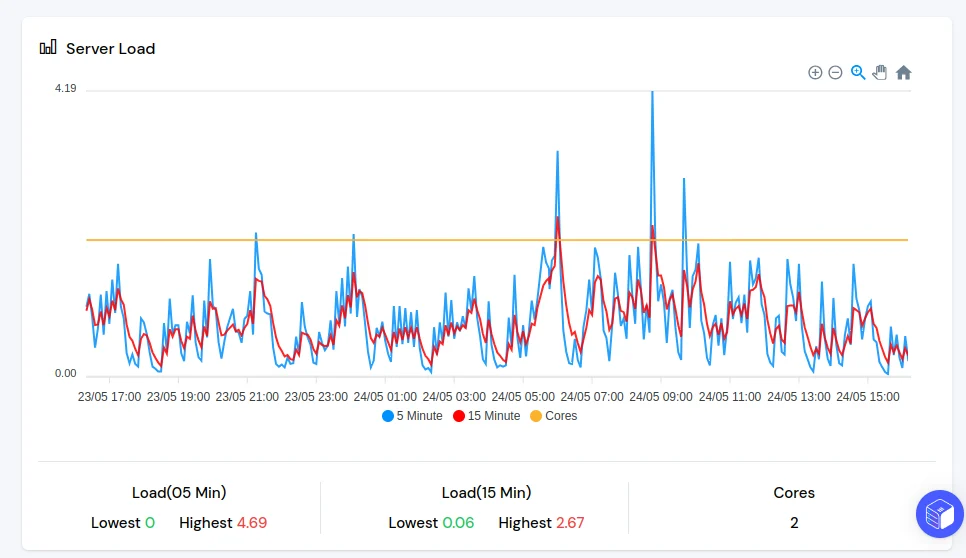Click the 23/05 23:00 axis label
The image size is (966, 558).
click(x=316, y=397)
